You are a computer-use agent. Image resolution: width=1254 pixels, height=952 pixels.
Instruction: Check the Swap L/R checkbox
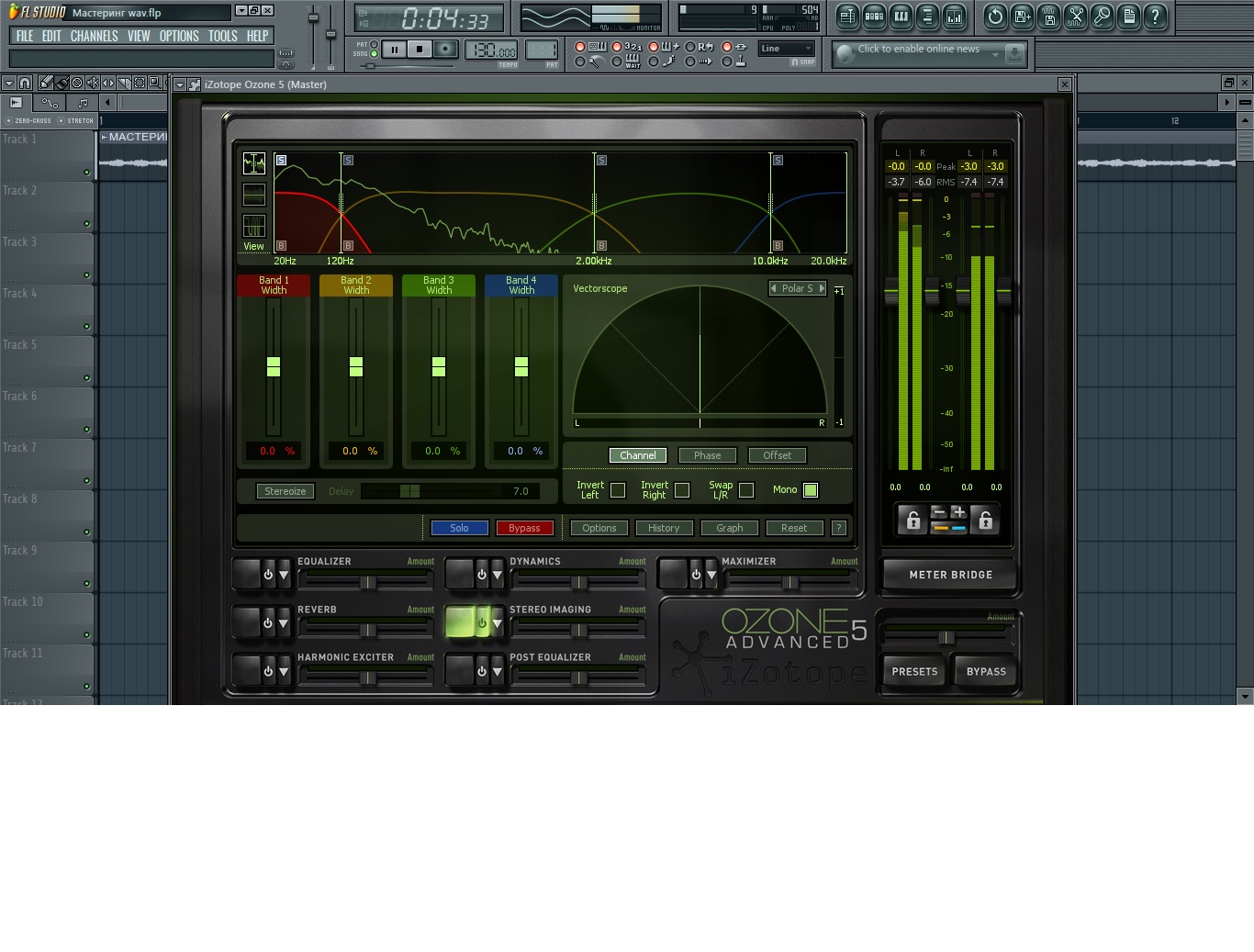pyautogui.click(x=746, y=490)
